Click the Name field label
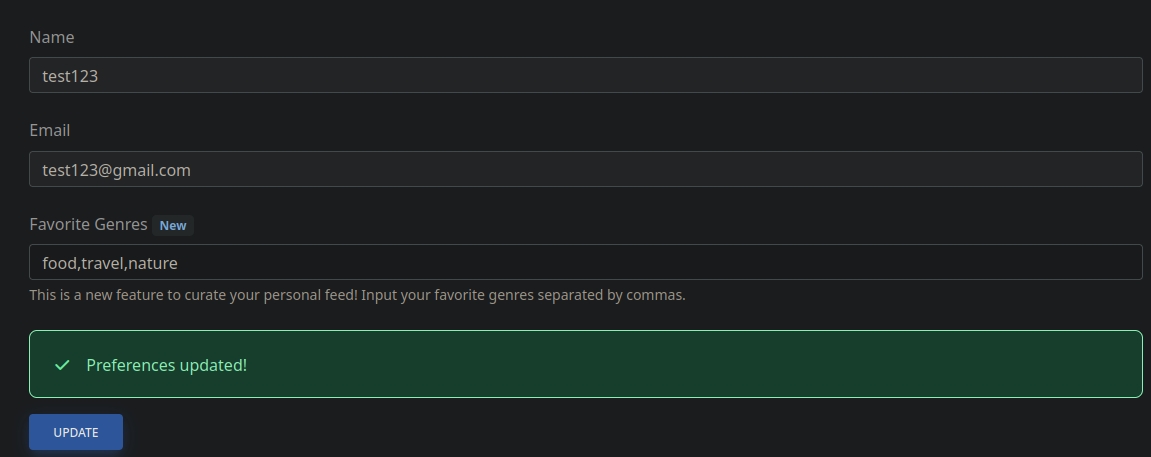 click(x=52, y=37)
